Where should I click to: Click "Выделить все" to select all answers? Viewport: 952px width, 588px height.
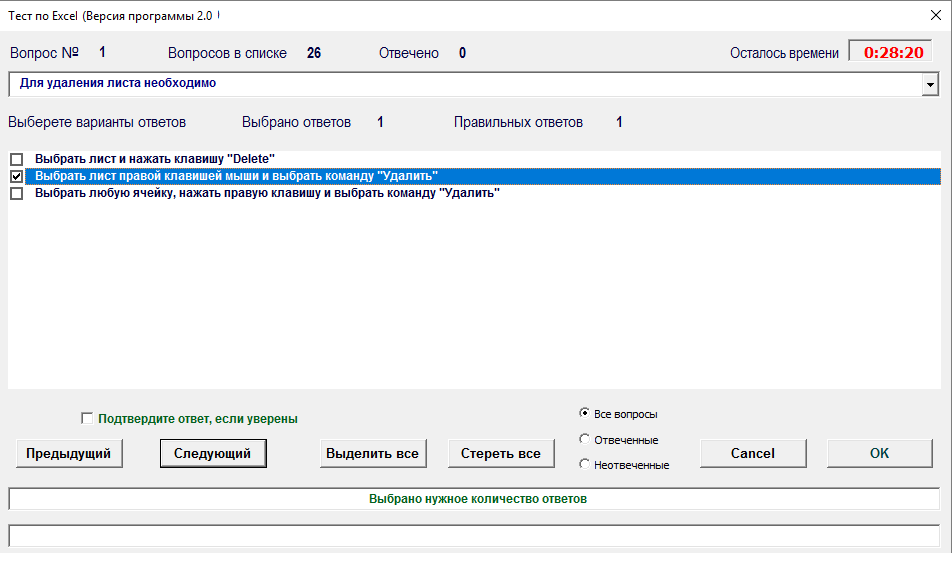[372, 453]
